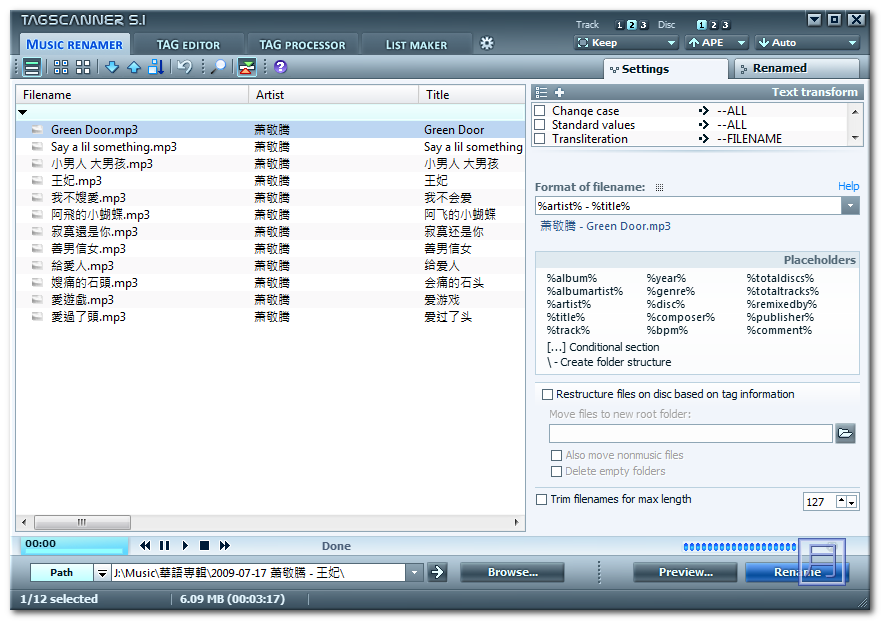Open the Help link above the filename format

[x=848, y=185]
